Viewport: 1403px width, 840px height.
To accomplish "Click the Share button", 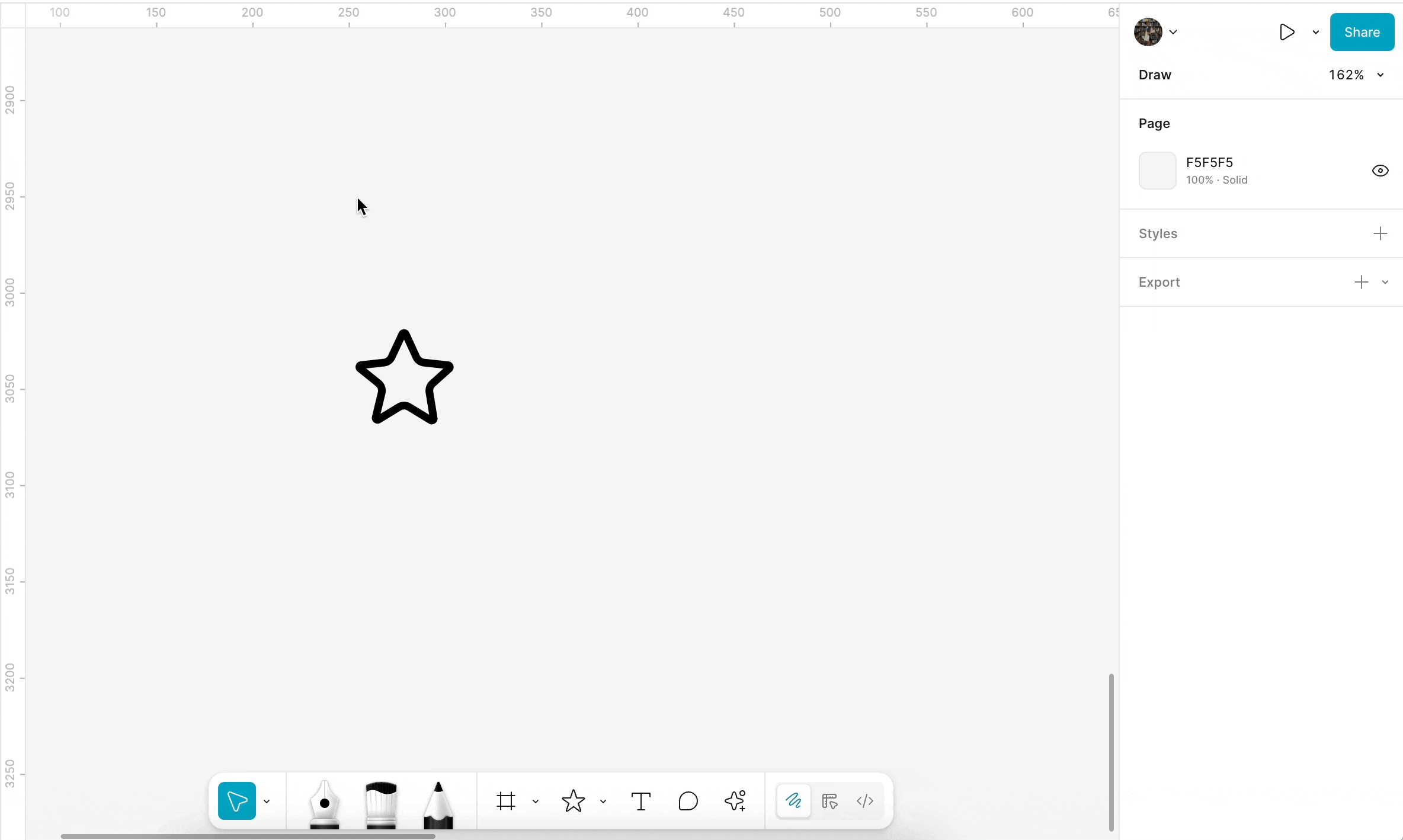I will [x=1362, y=32].
